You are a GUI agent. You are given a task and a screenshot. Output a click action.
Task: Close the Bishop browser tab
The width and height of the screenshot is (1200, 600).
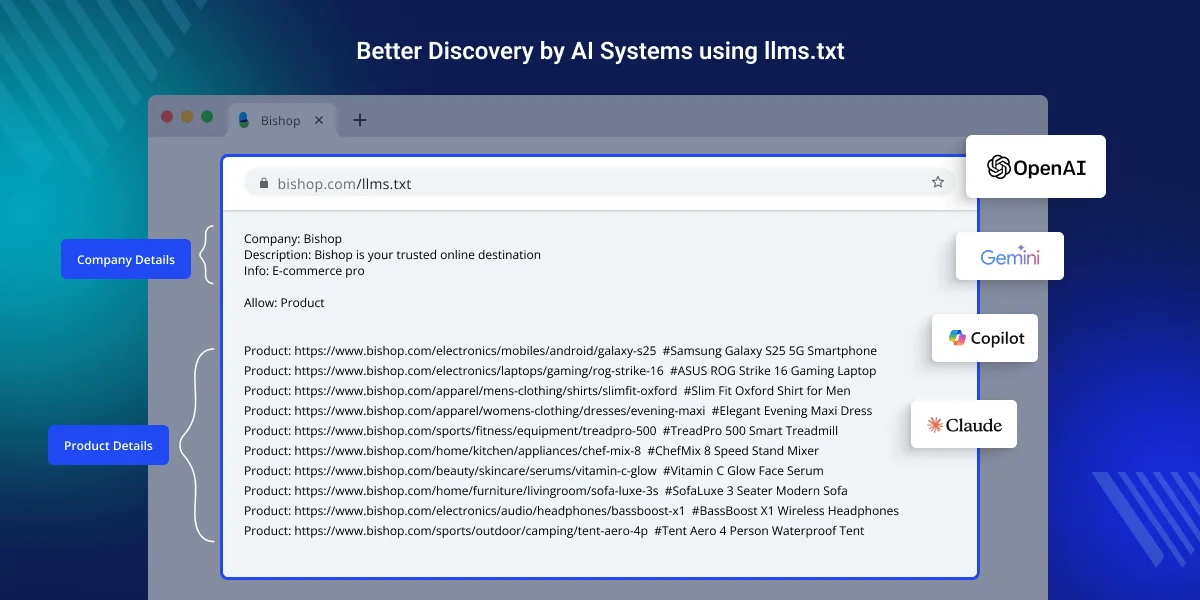tap(319, 120)
